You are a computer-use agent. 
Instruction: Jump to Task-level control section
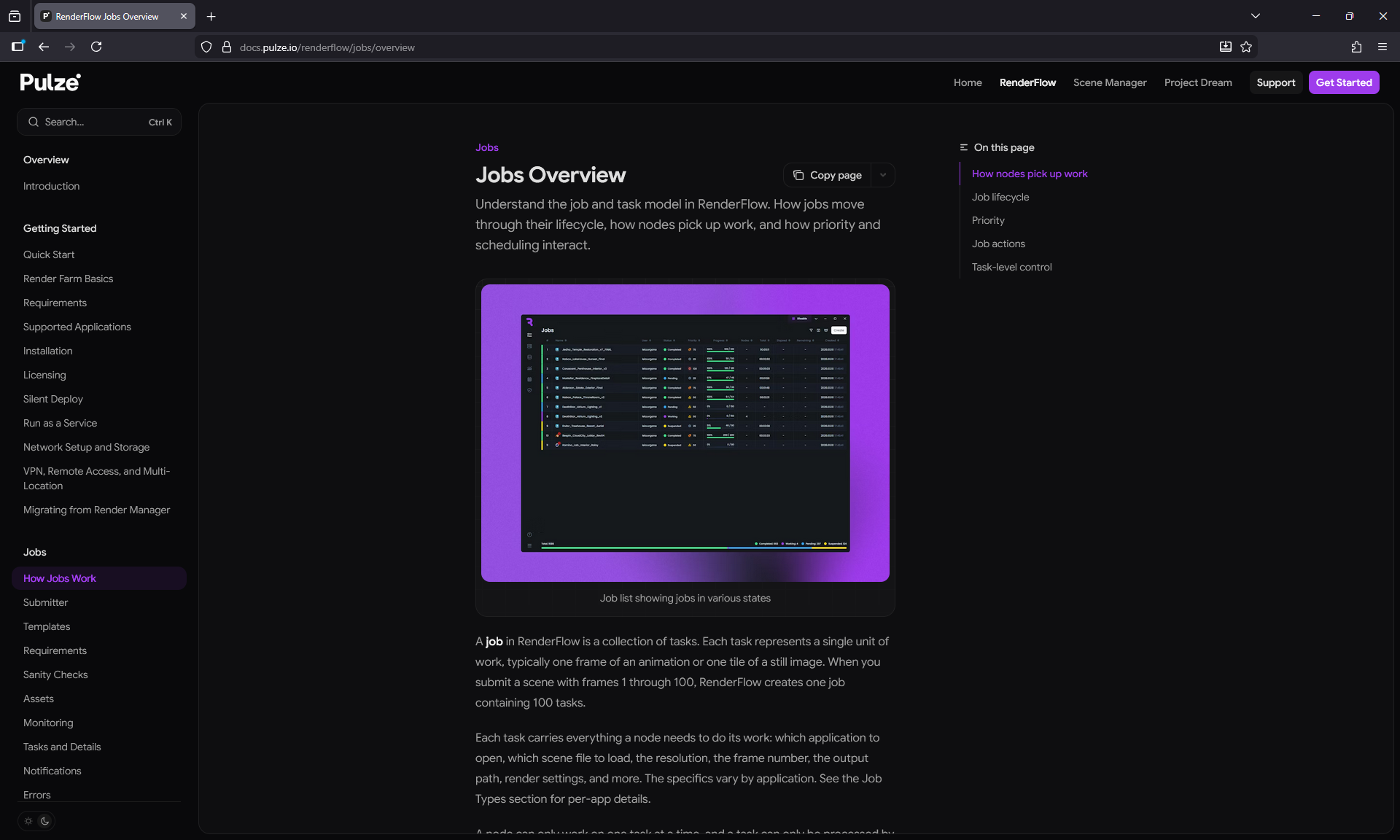[x=1011, y=267]
